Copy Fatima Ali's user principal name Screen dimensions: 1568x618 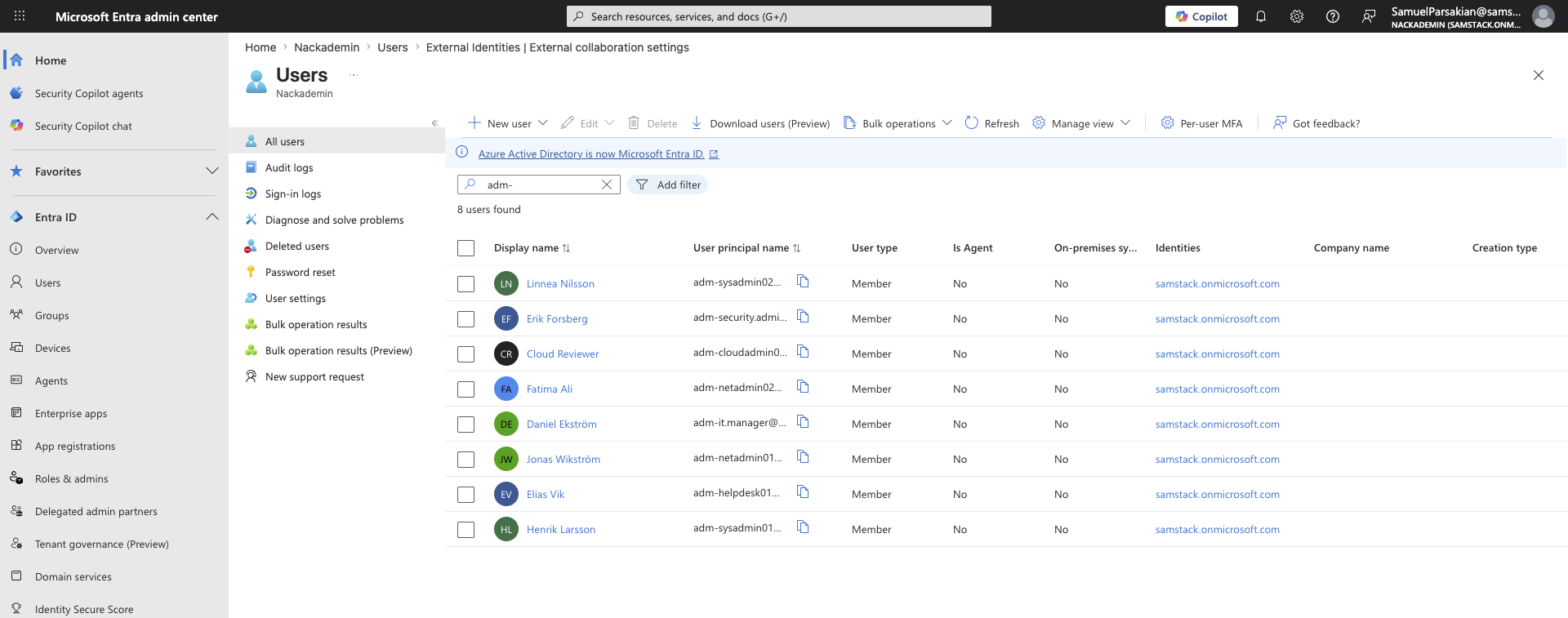pos(803,387)
